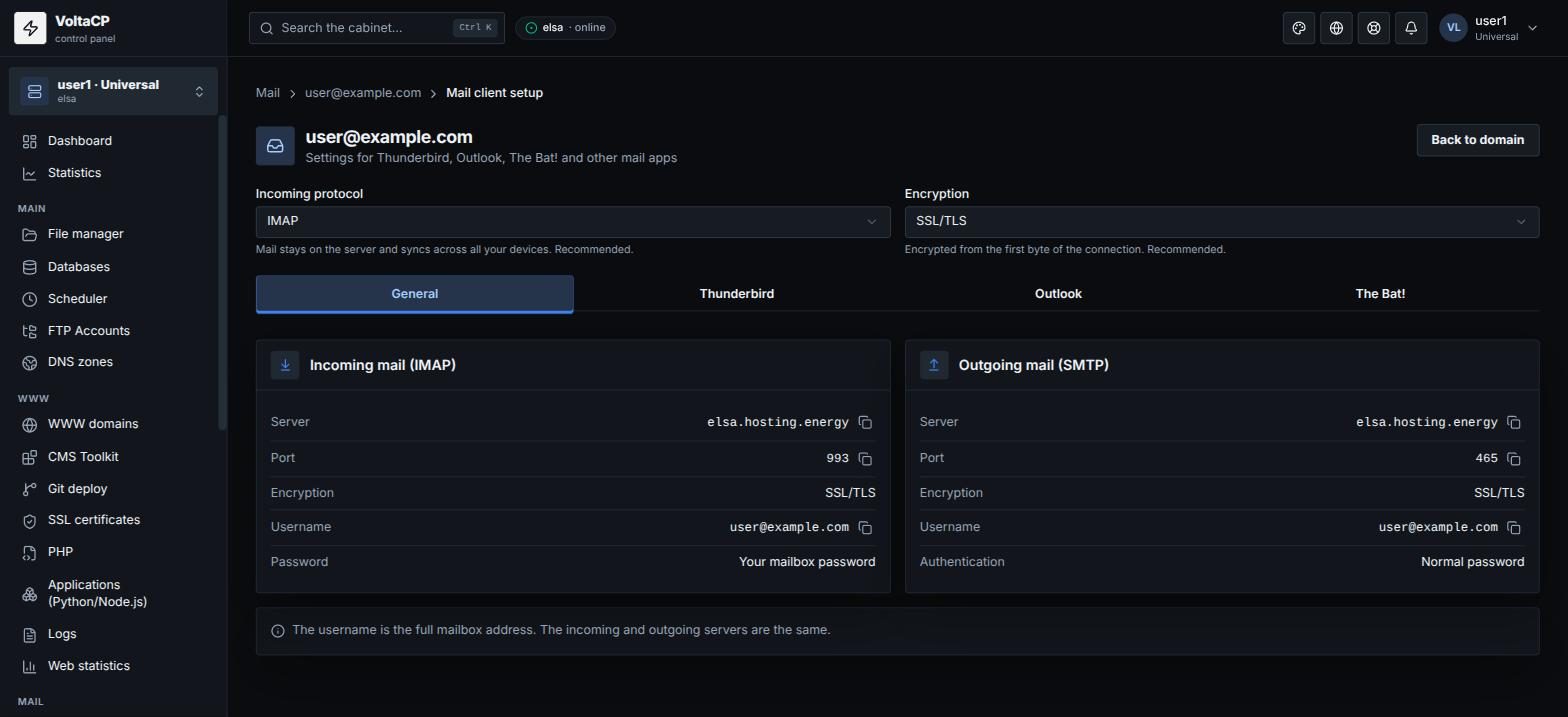Click the incoming mail download arrow icon
The height and width of the screenshot is (717, 1568).
coord(285,365)
